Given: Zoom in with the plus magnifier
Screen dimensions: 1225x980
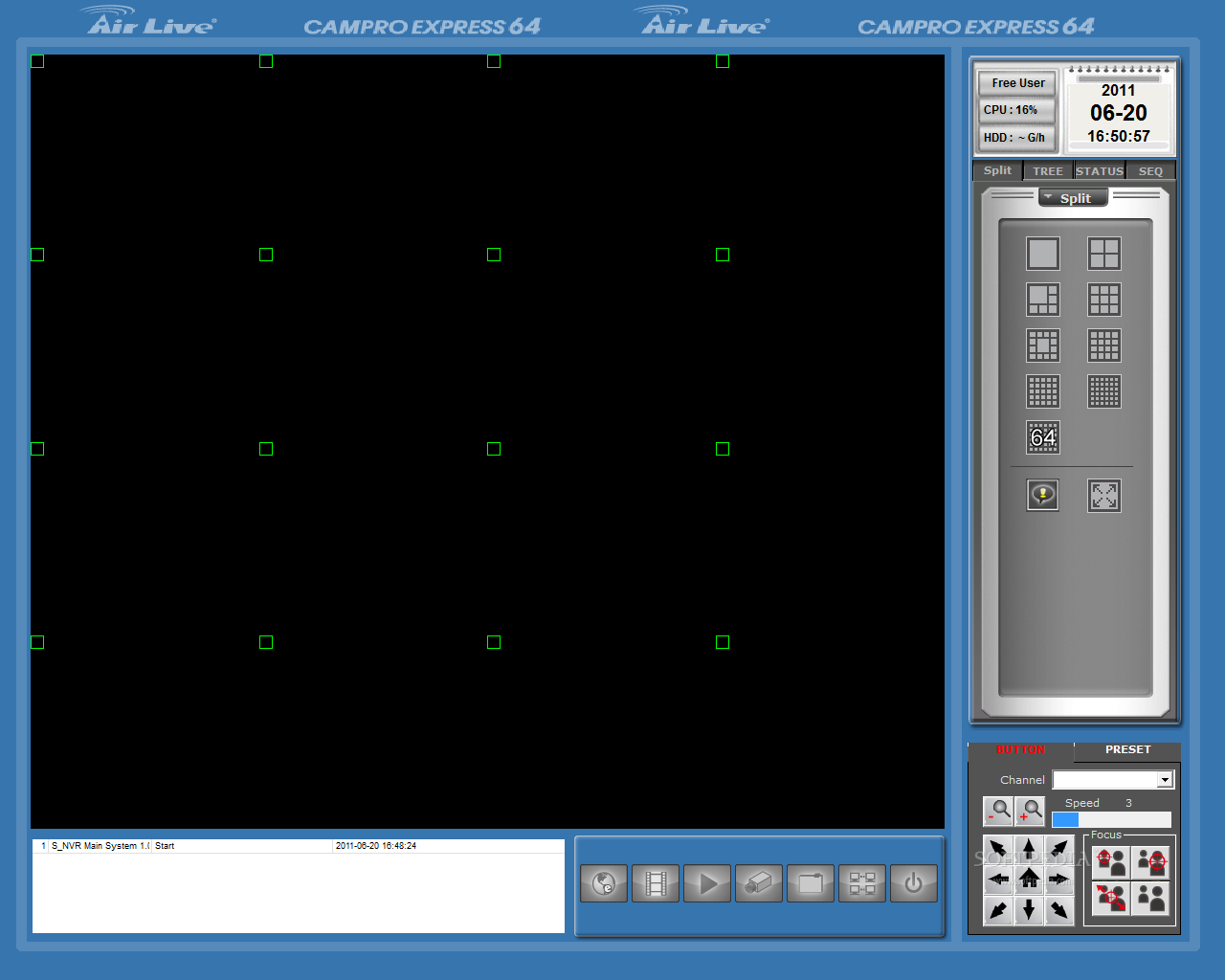Looking at the screenshot, I should (1030, 812).
